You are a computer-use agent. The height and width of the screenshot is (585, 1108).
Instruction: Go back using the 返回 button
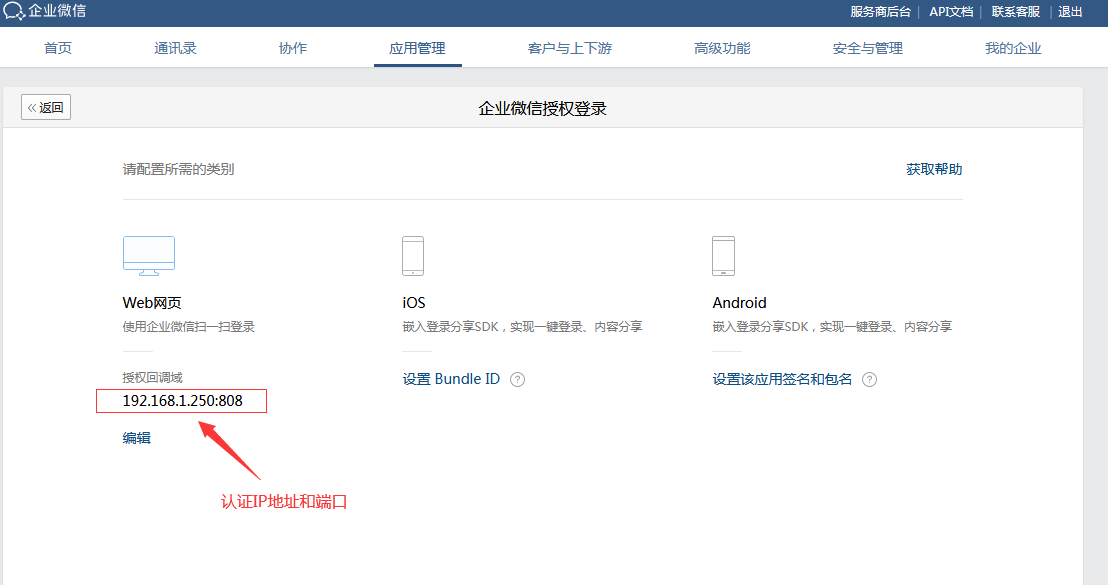click(x=46, y=108)
